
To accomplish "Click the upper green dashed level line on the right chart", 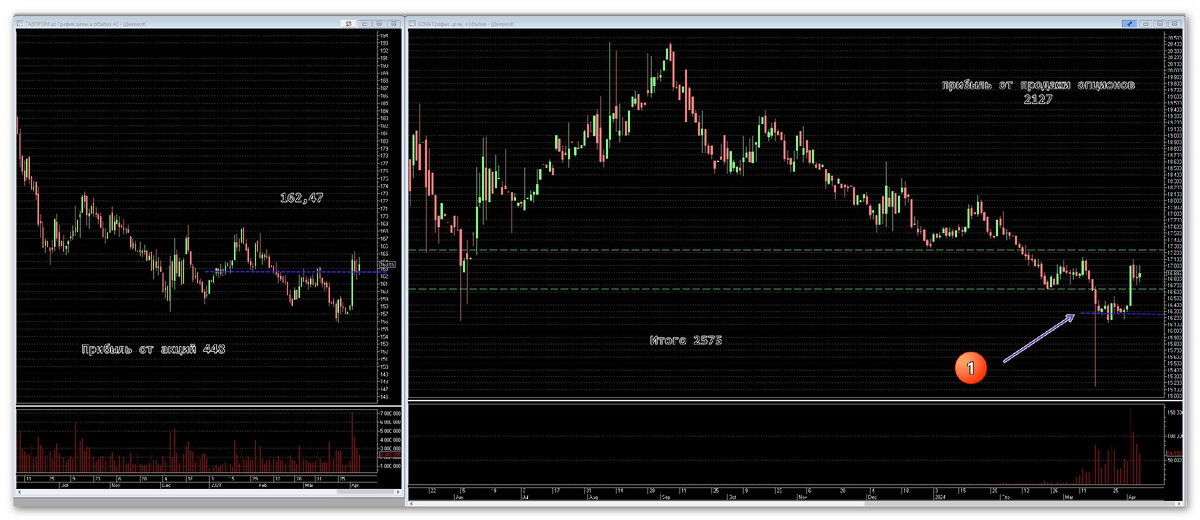I will (785, 250).
